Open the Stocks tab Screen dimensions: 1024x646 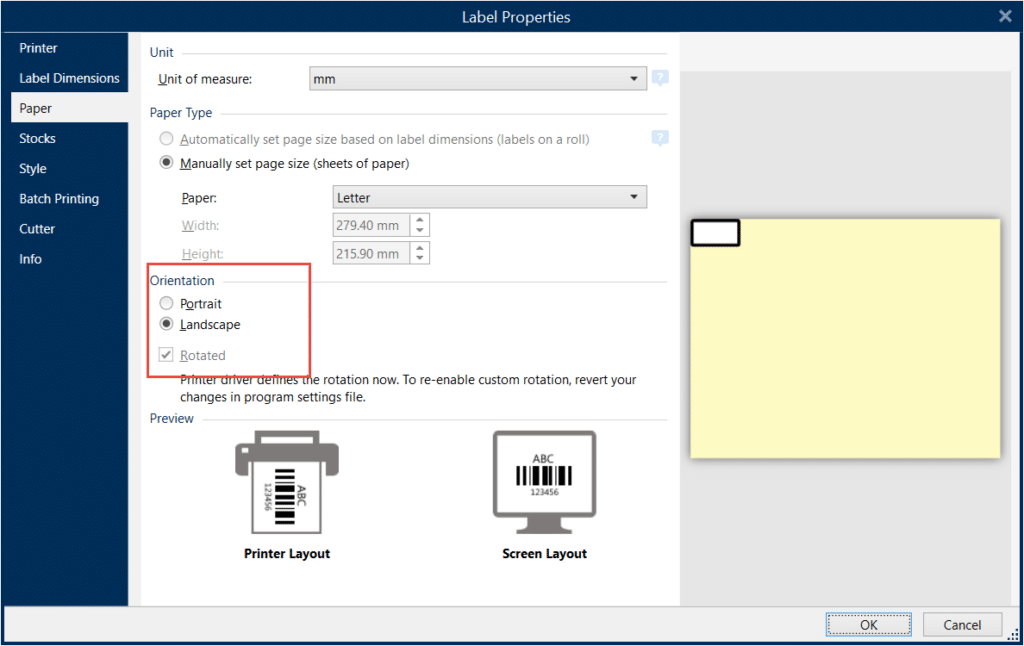tap(69, 138)
